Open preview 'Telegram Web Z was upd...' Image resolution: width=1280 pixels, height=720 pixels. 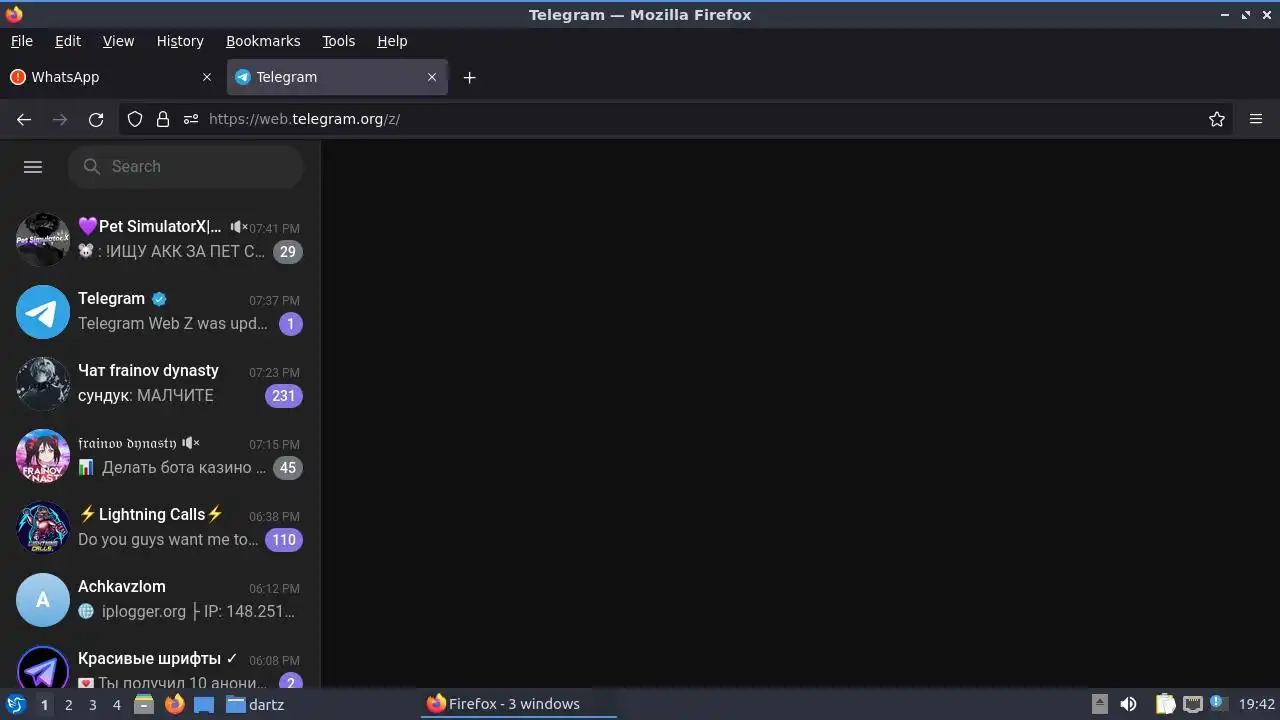(173, 324)
